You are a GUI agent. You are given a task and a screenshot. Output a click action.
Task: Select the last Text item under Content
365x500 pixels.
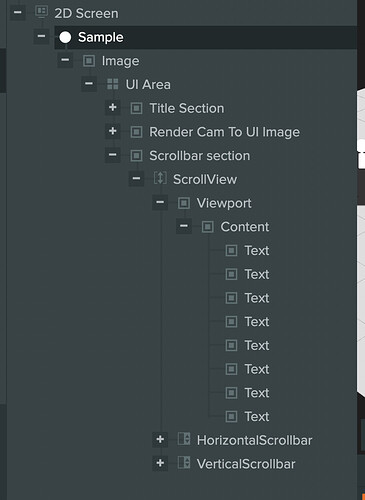point(257,417)
